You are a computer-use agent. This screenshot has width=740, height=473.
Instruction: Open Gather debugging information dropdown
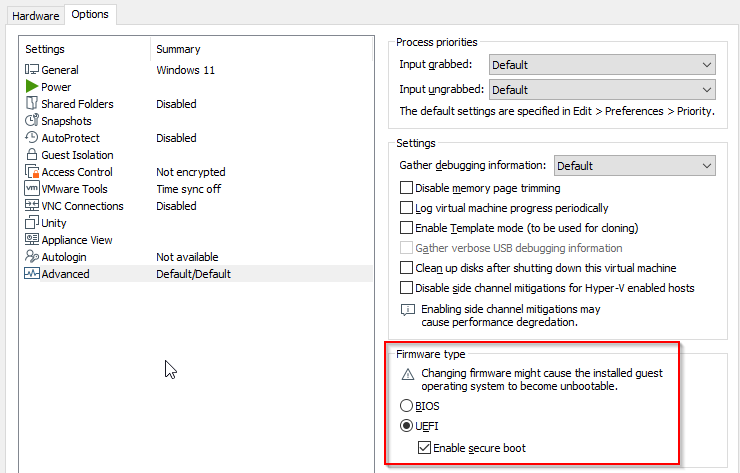[x=634, y=166]
